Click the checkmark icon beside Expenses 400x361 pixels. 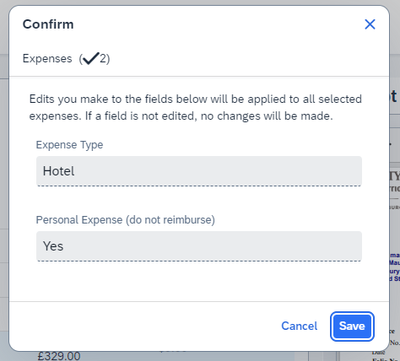pos(91,58)
